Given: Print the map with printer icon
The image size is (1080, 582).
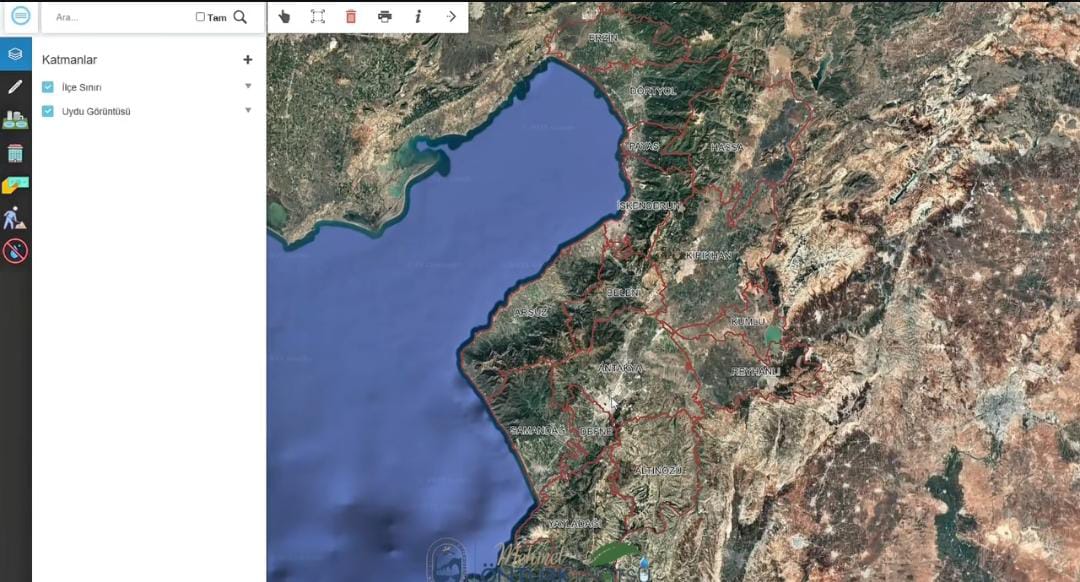Looking at the screenshot, I should [x=385, y=16].
